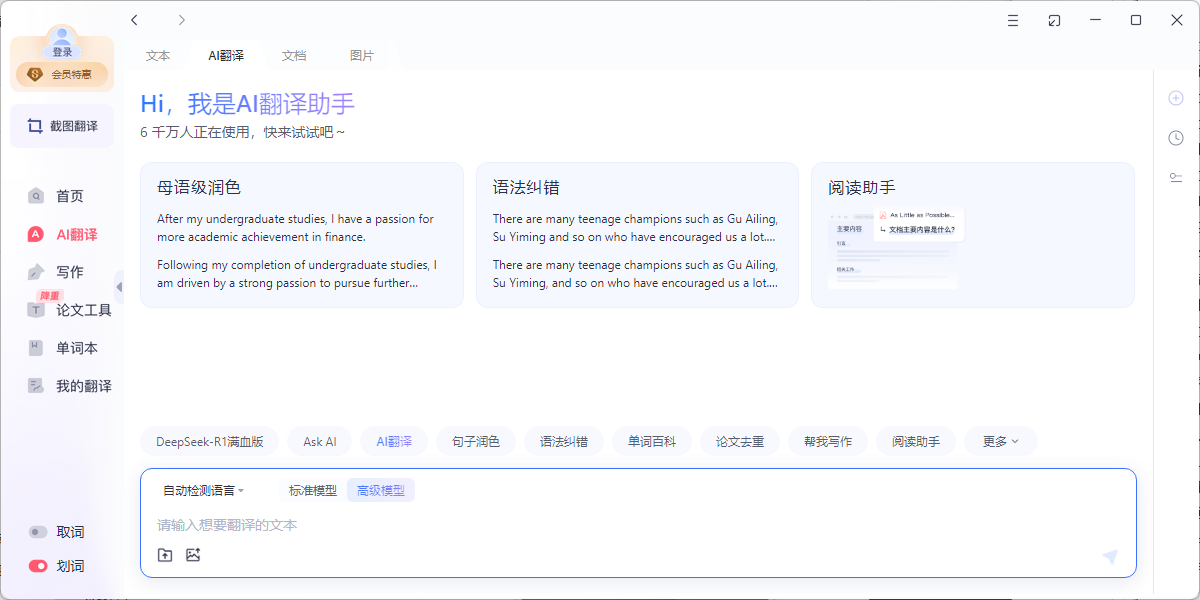Click the back navigation arrow
This screenshot has height=600, width=1200.
(x=135, y=20)
